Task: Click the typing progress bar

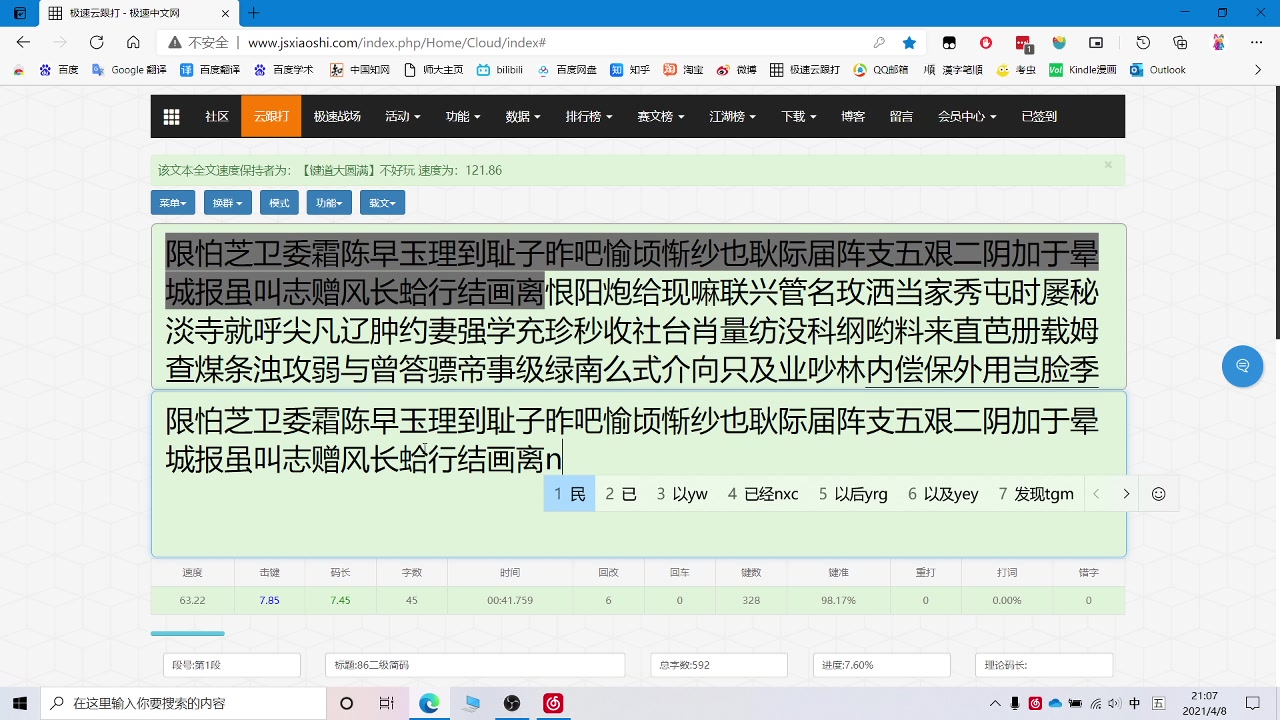Action: [x=188, y=633]
